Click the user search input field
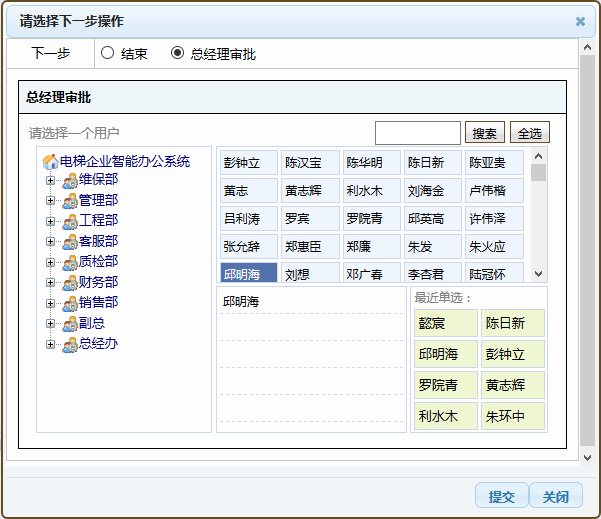Screen dimensions: 601x519 click(x=417, y=133)
